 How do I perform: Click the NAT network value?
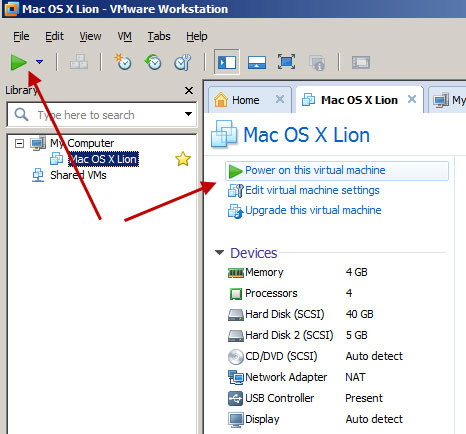(x=355, y=377)
